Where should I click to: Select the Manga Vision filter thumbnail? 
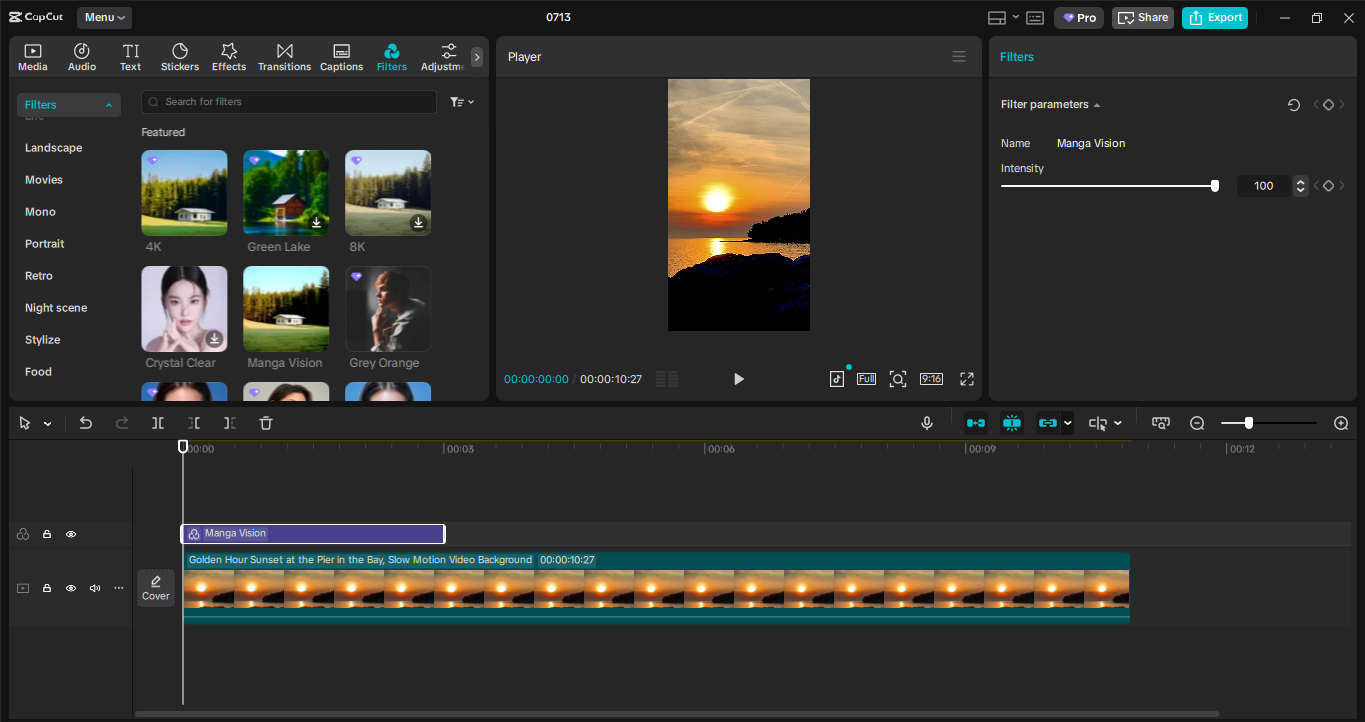tap(286, 308)
